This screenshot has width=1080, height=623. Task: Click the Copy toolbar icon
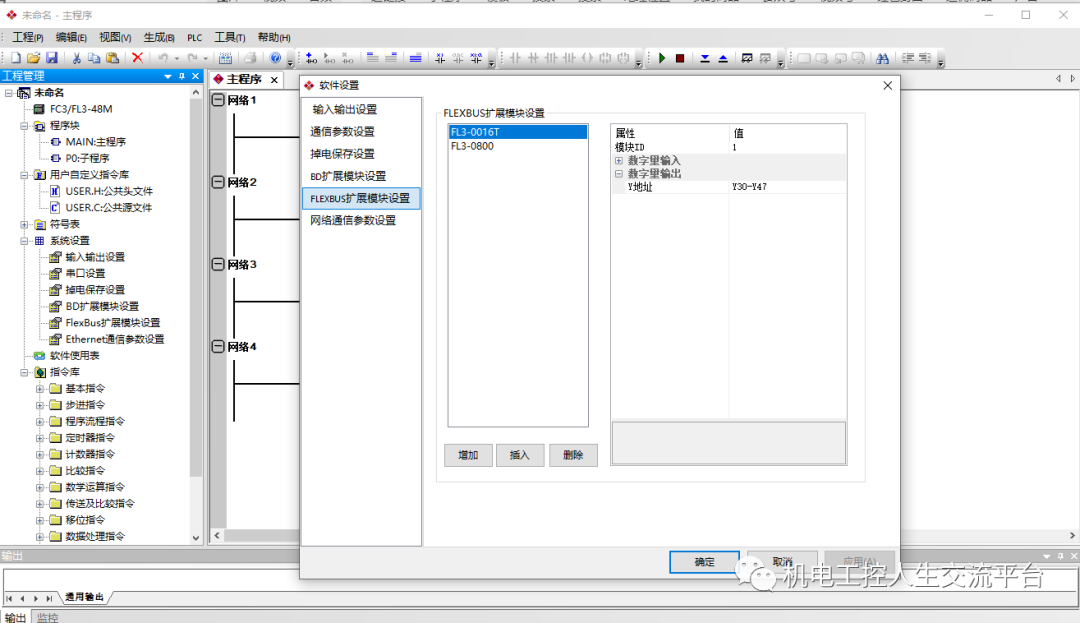click(x=94, y=59)
